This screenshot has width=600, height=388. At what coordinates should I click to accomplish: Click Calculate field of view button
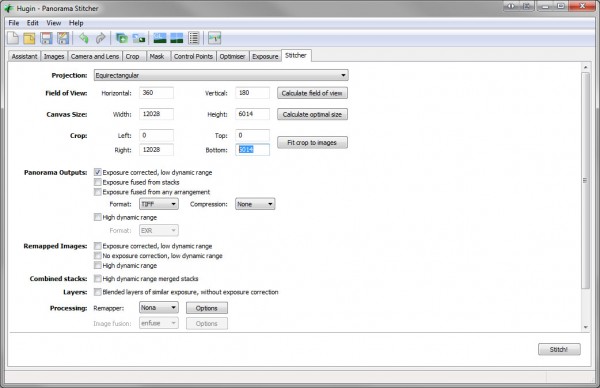tap(312, 93)
